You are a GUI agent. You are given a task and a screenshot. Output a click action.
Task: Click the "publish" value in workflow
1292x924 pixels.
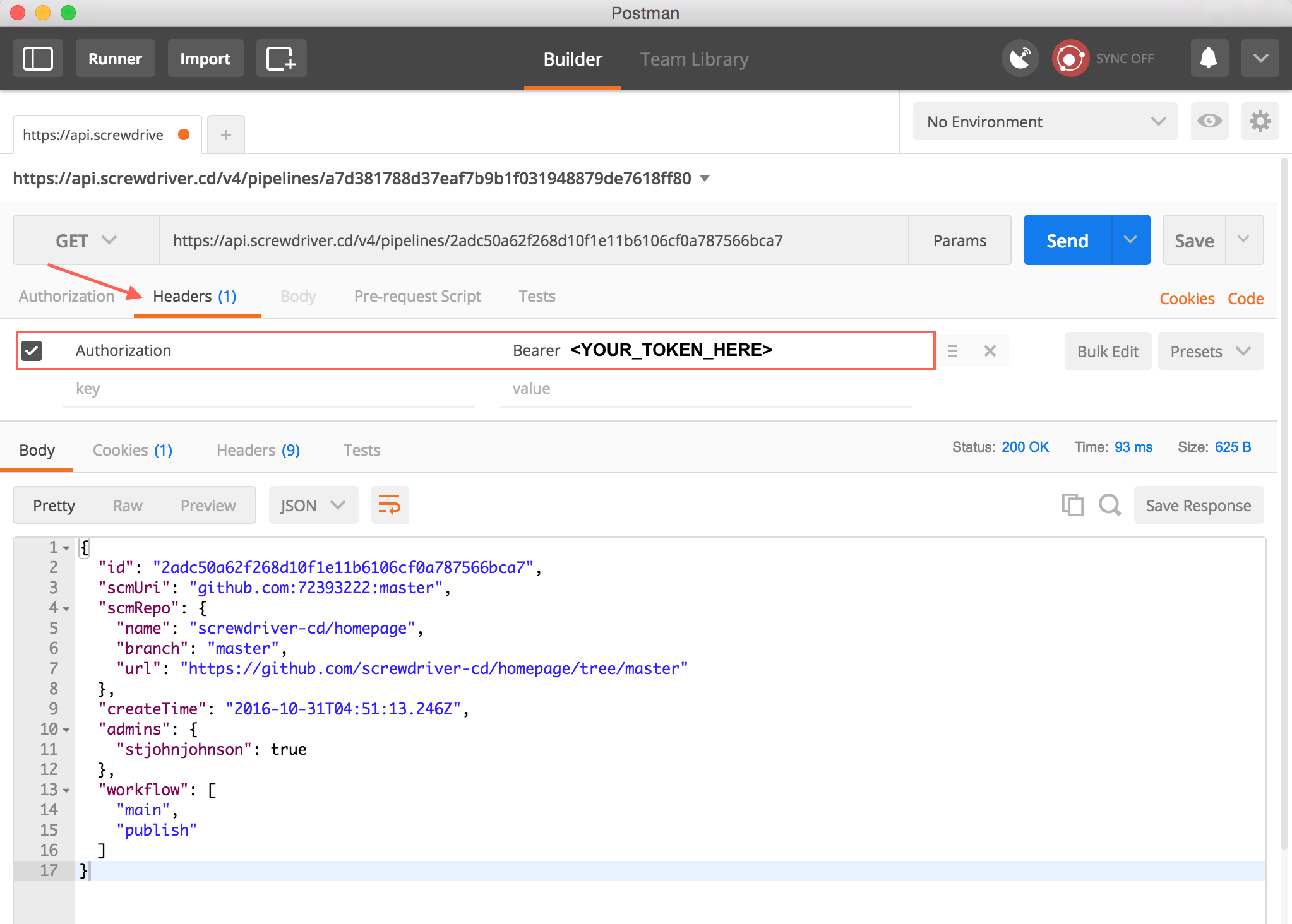(x=157, y=830)
